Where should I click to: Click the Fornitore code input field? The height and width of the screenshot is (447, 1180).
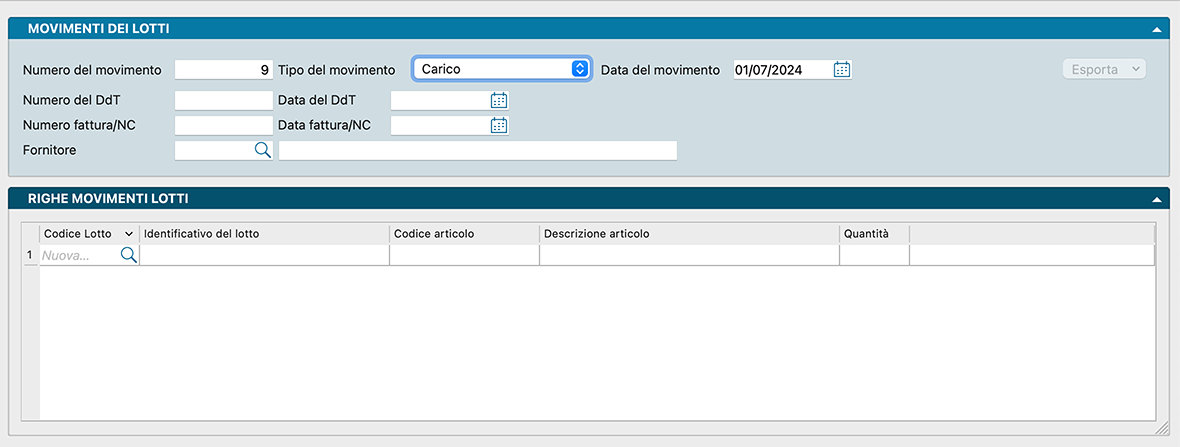pos(212,150)
